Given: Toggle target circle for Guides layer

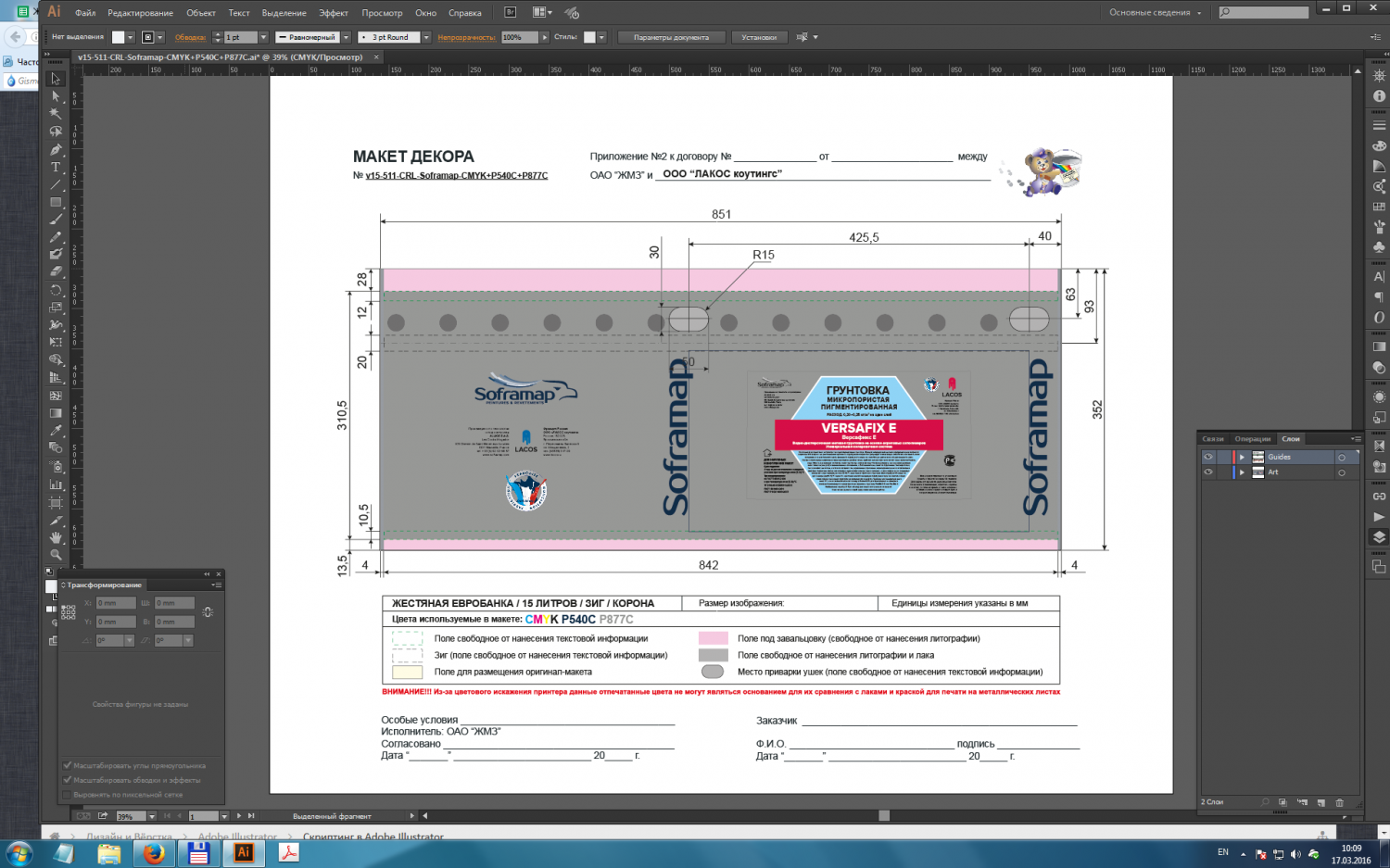Looking at the screenshot, I should [1341, 457].
